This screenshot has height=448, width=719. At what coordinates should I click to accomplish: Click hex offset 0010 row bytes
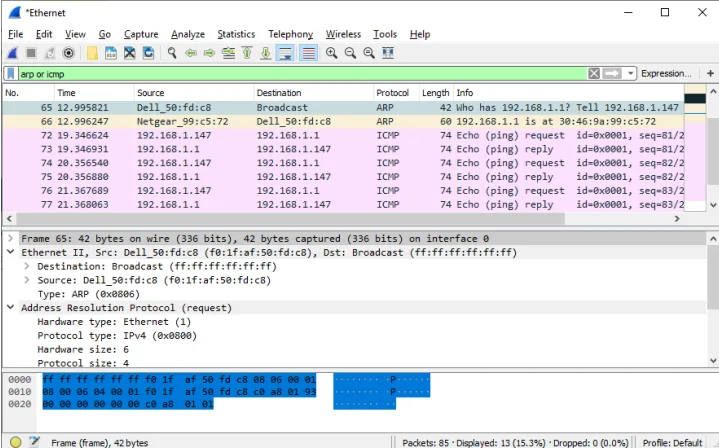179,392
